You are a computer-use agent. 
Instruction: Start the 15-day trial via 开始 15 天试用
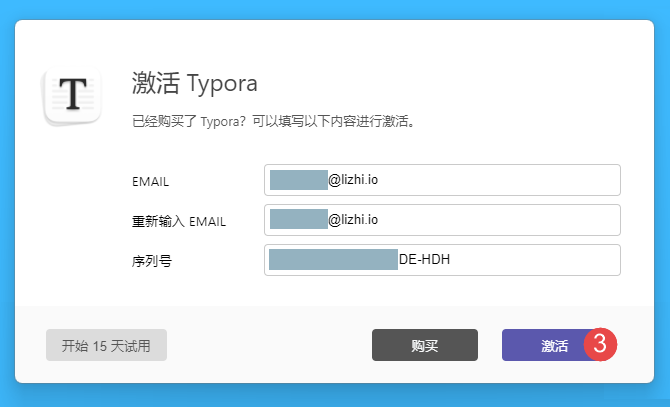(106, 345)
